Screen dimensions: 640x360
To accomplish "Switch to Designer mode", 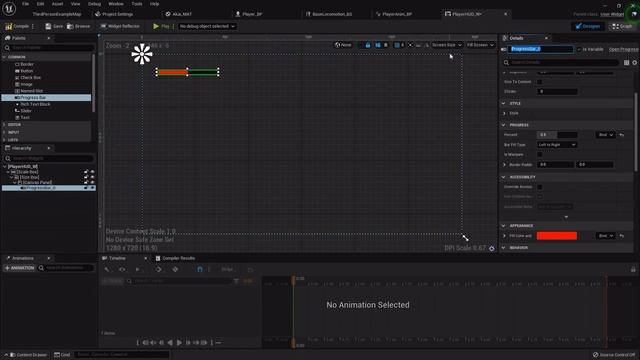I will tap(588, 26).
